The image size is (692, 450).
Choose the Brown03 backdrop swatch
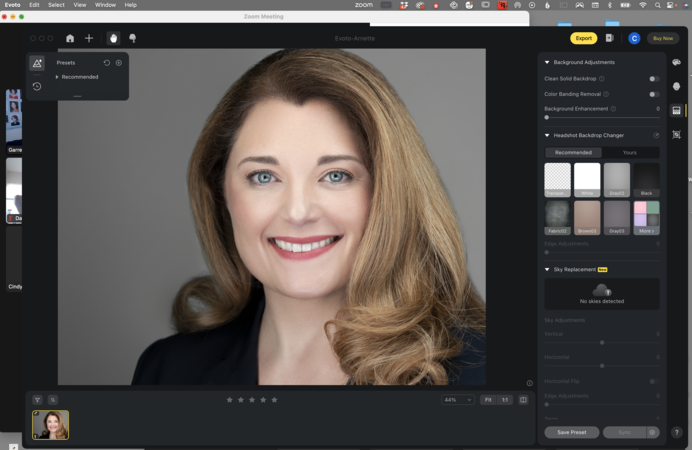(x=587, y=216)
